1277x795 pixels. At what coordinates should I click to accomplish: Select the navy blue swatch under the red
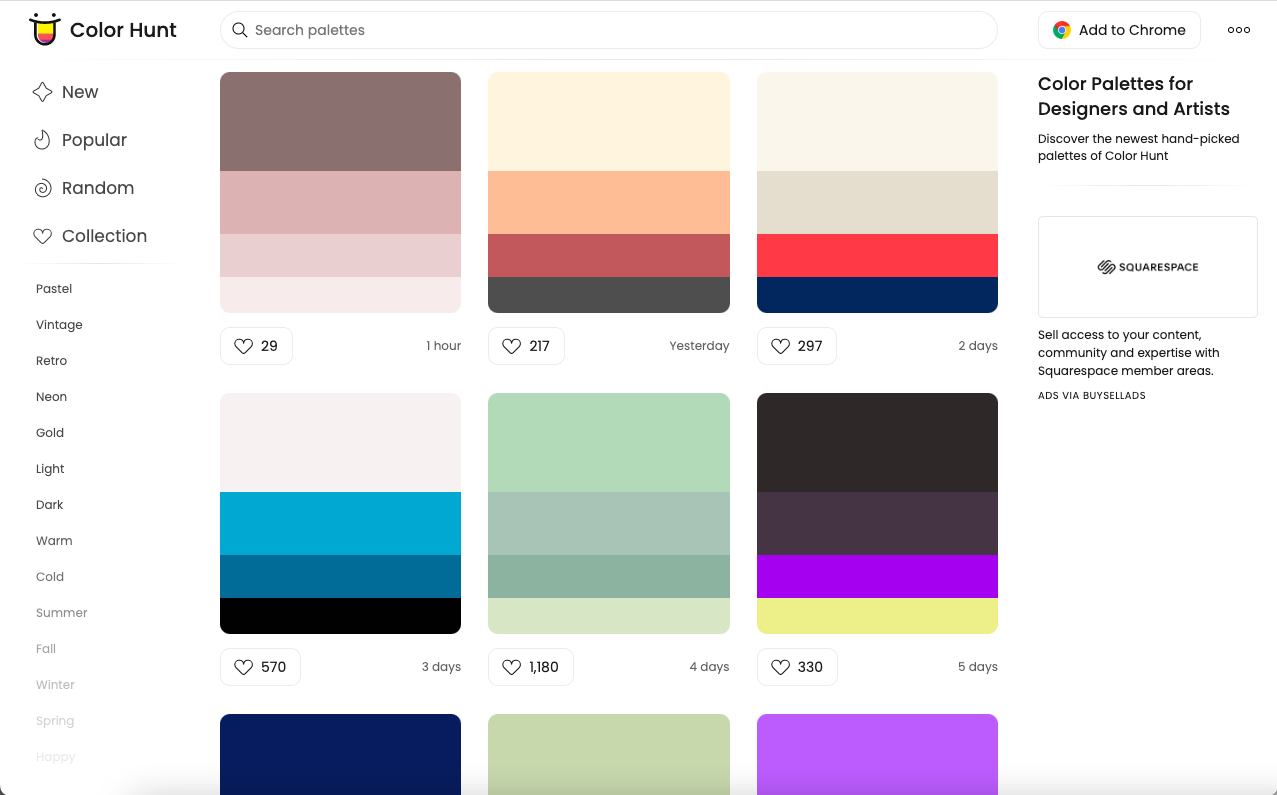[x=877, y=295]
